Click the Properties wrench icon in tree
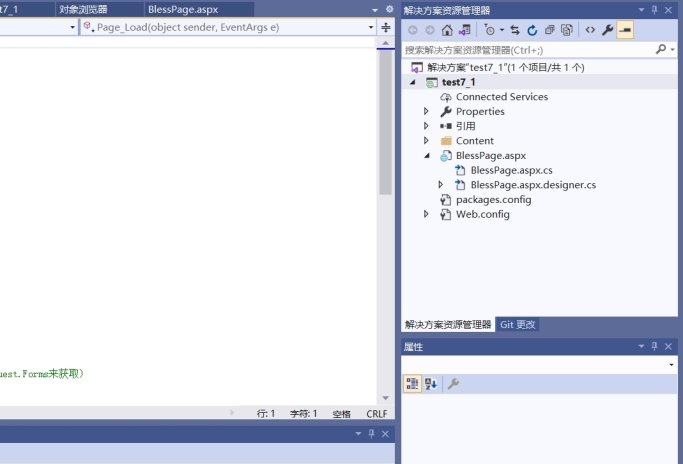 tap(446, 112)
